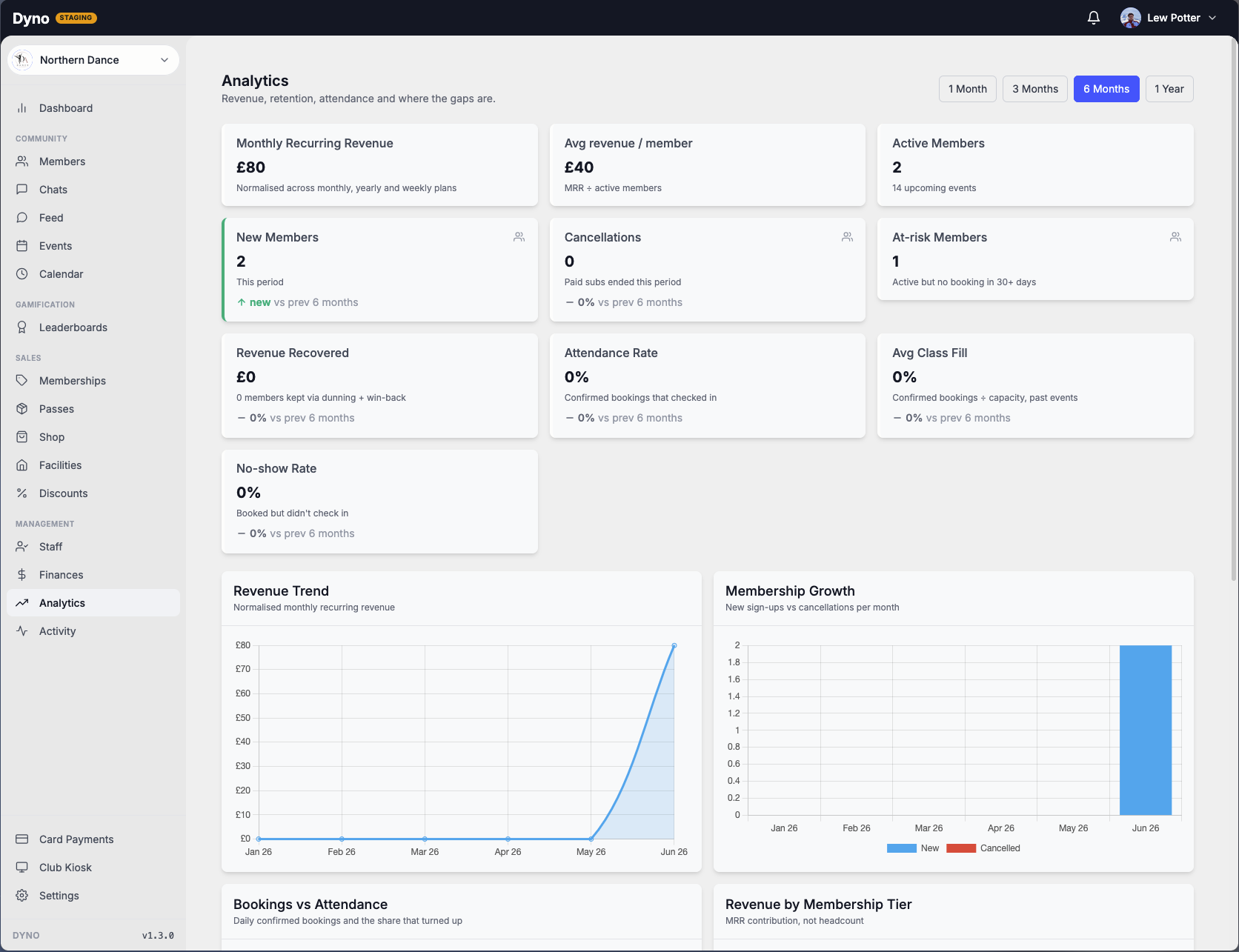
Task: Open the Lew Potter user menu chevron
Action: click(x=1212, y=18)
